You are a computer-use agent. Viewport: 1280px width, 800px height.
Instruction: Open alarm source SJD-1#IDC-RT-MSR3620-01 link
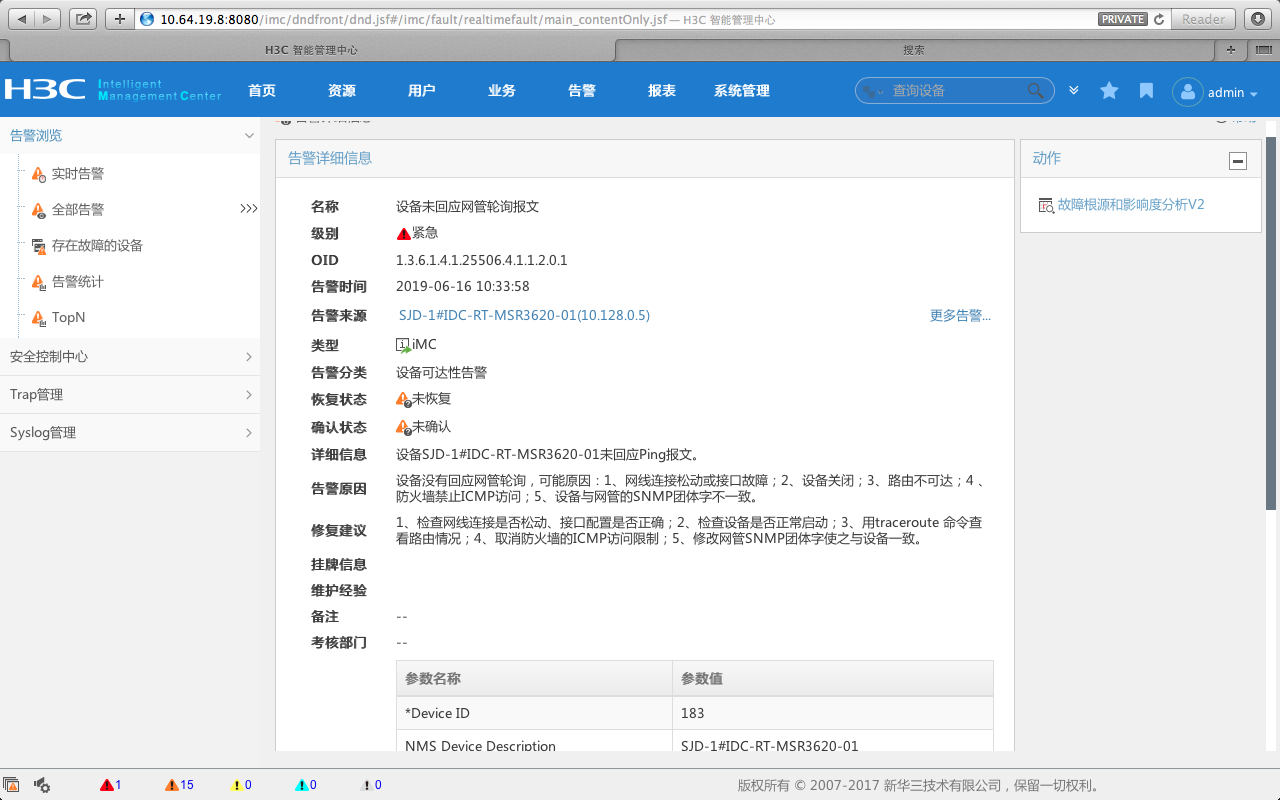pyautogui.click(x=524, y=315)
